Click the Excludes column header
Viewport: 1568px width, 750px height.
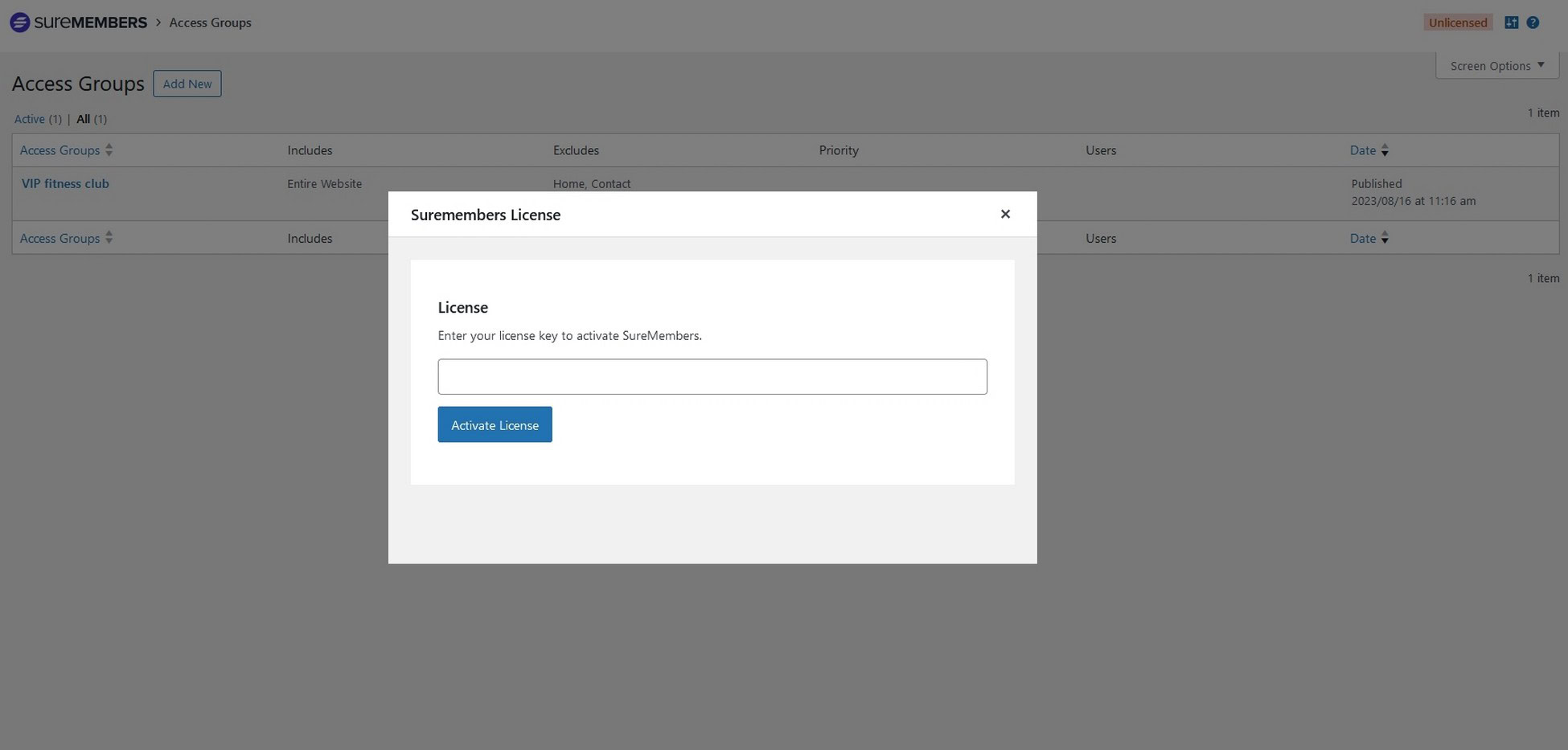point(576,150)
